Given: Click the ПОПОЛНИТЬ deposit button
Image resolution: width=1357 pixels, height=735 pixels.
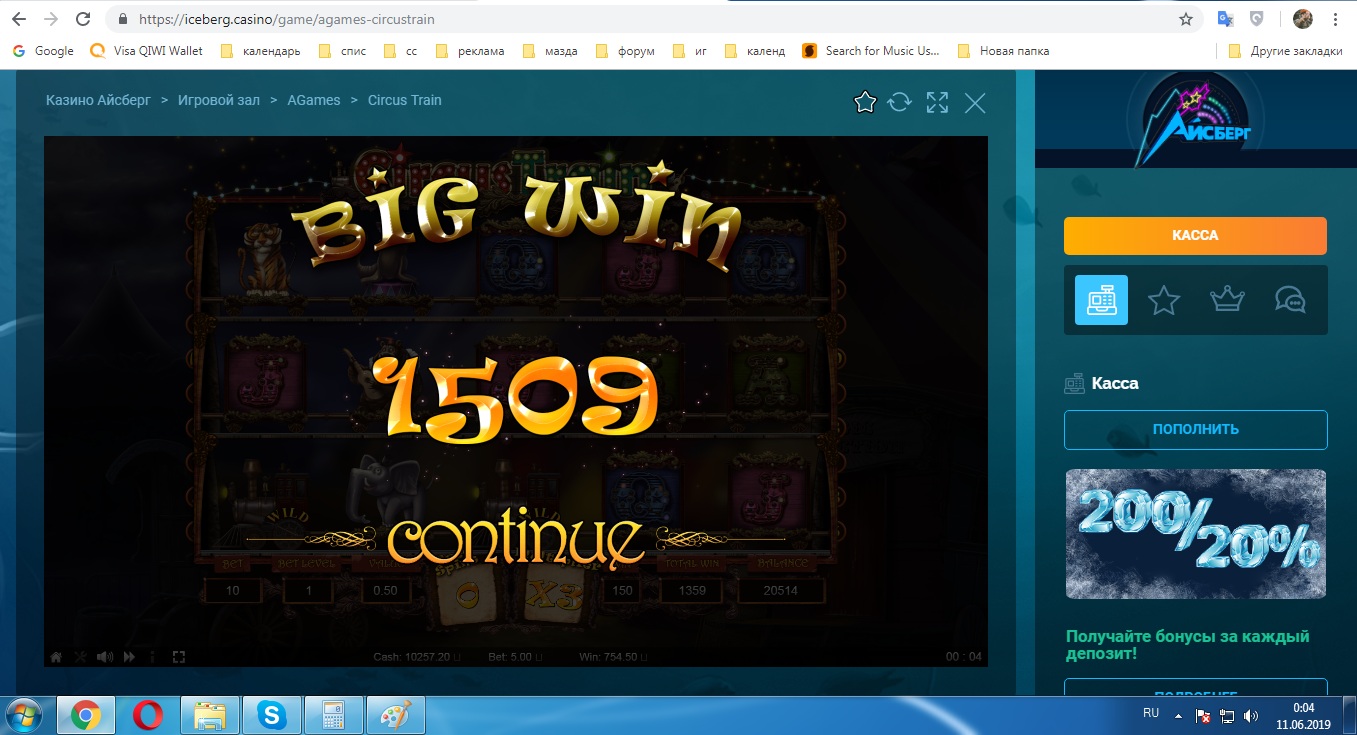Looking at the screenshot, I should coord(1195,430).
